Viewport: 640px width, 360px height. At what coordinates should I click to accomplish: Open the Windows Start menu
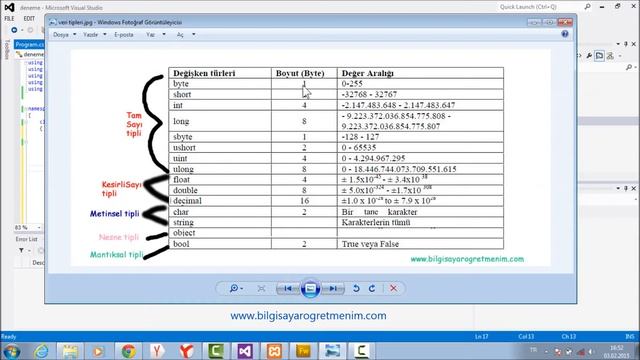[x=12, y=351]
